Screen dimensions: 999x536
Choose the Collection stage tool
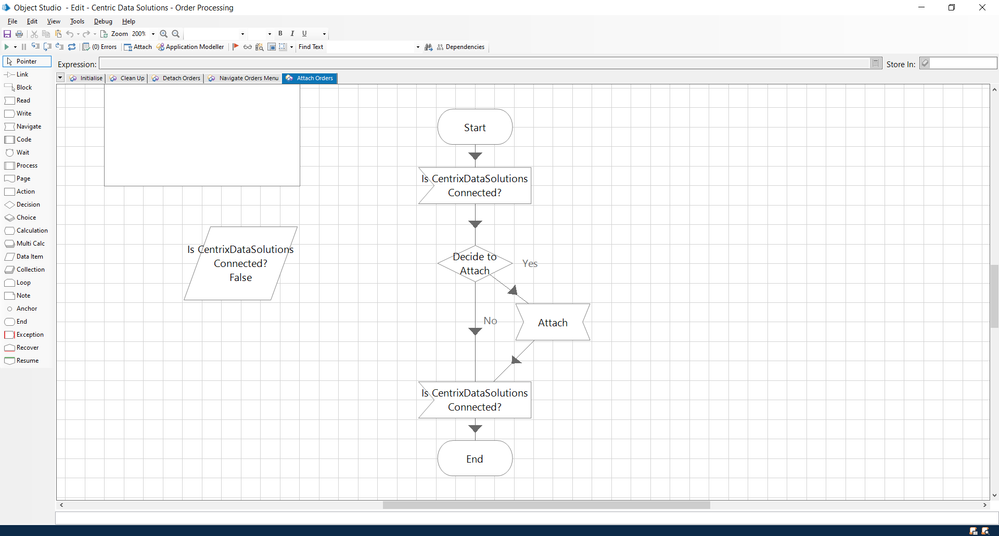pos(27,269)
